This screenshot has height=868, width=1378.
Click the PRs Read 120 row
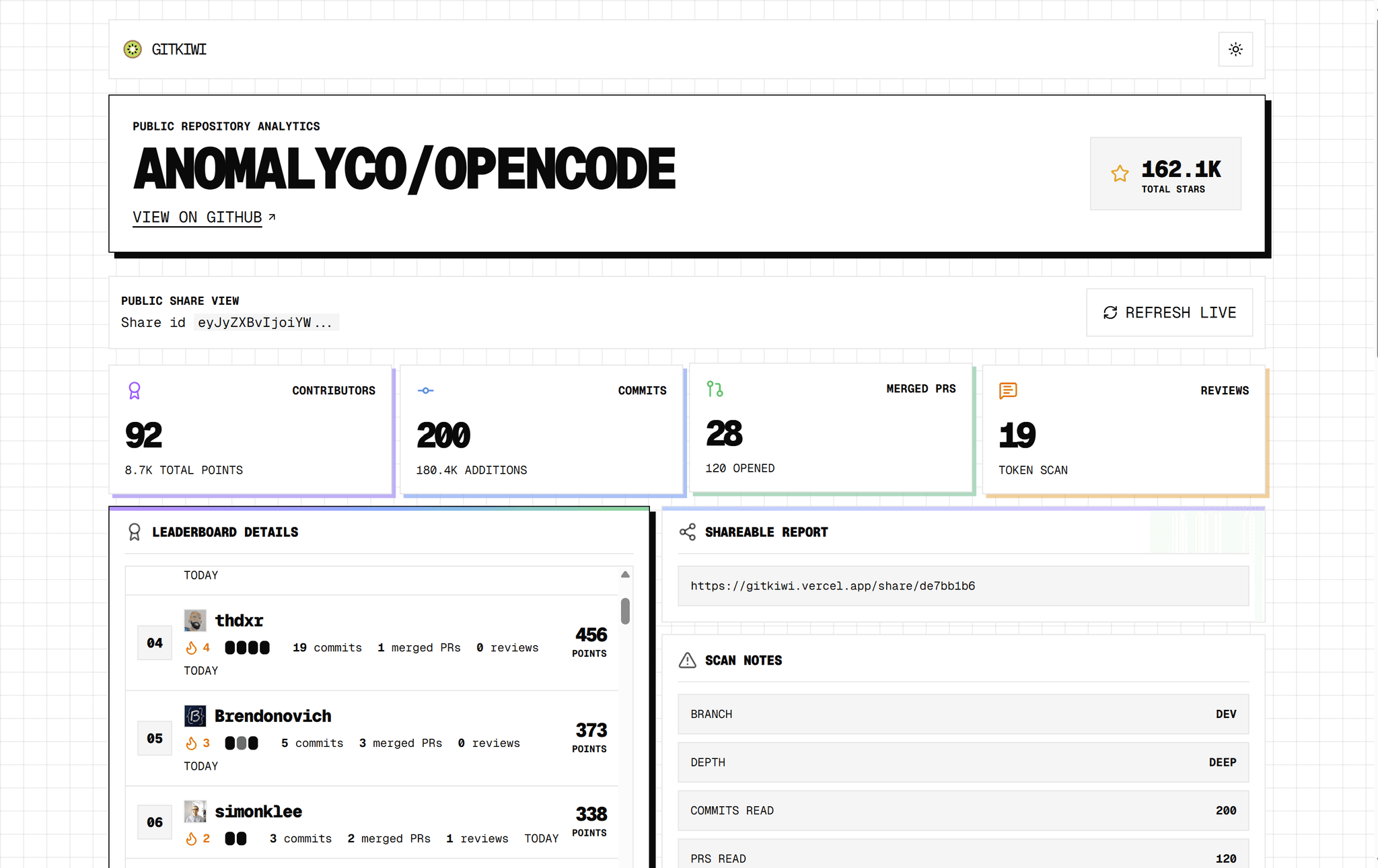(963, 855)
